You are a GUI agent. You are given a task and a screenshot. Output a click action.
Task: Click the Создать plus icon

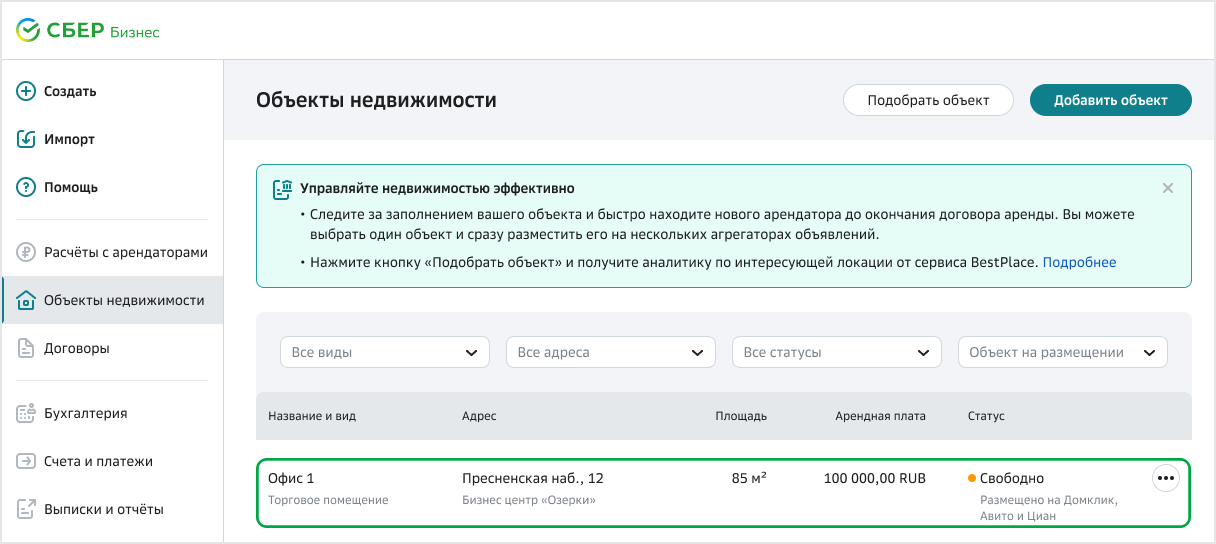[27, 91]
